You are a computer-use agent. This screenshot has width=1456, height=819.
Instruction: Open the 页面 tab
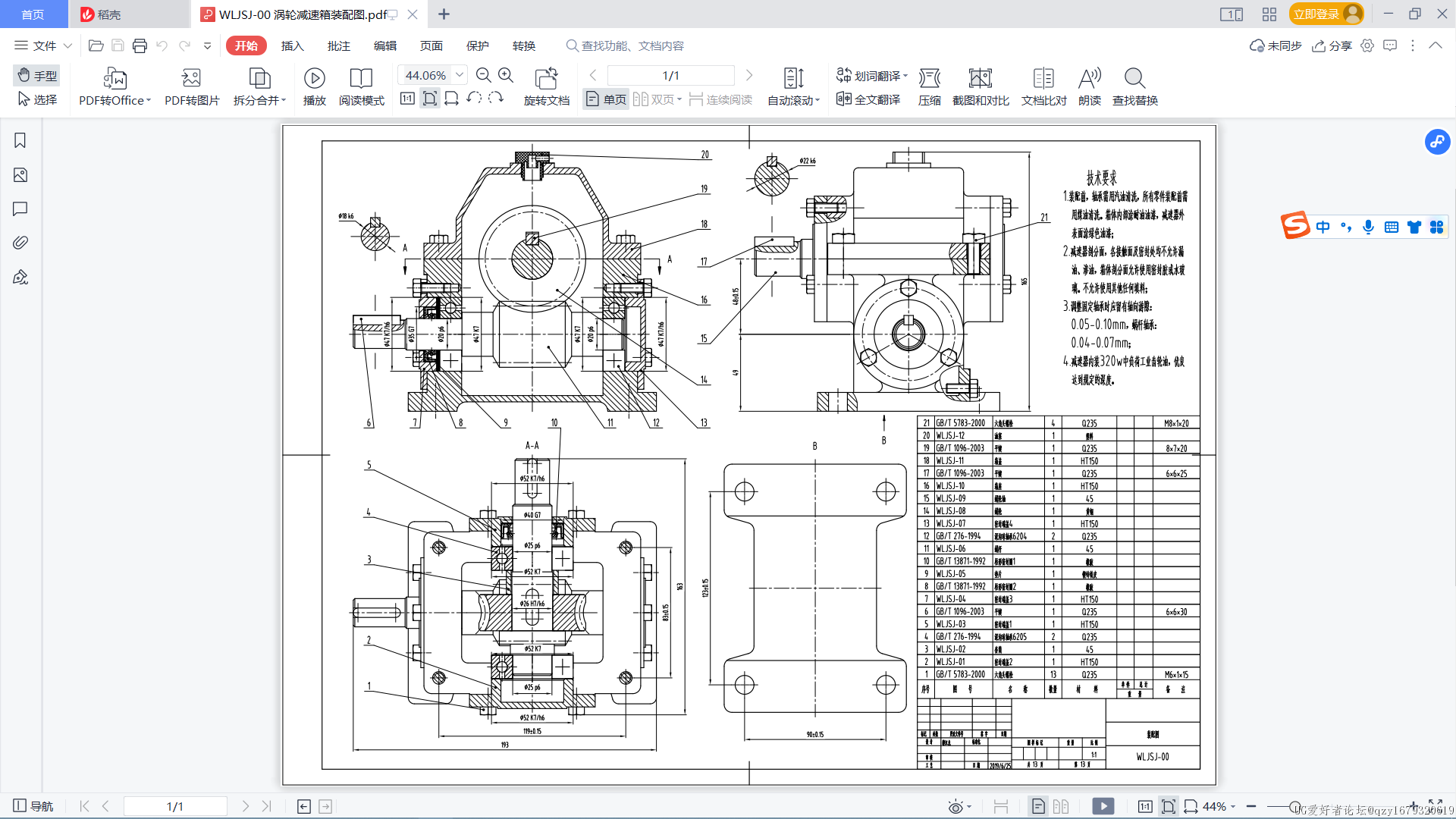pyautogui.click(x=431, y=45)
